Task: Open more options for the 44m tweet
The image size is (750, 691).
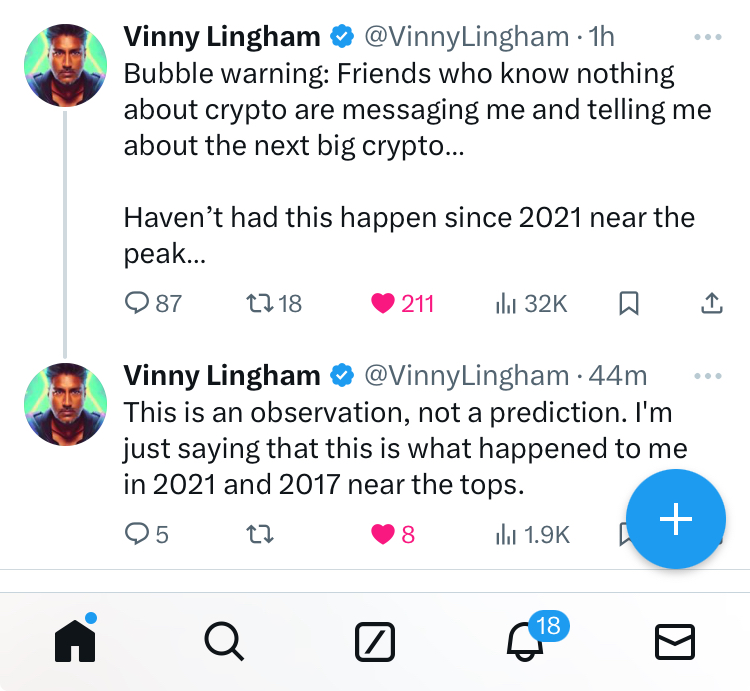Action: tap(707, 376)
